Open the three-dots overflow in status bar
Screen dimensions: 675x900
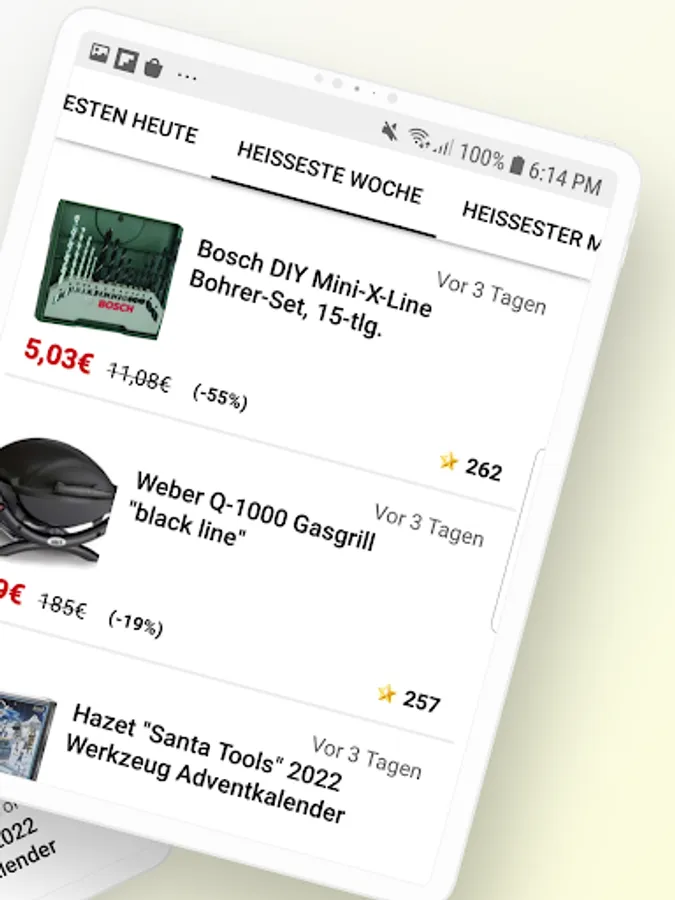(187, 76)
